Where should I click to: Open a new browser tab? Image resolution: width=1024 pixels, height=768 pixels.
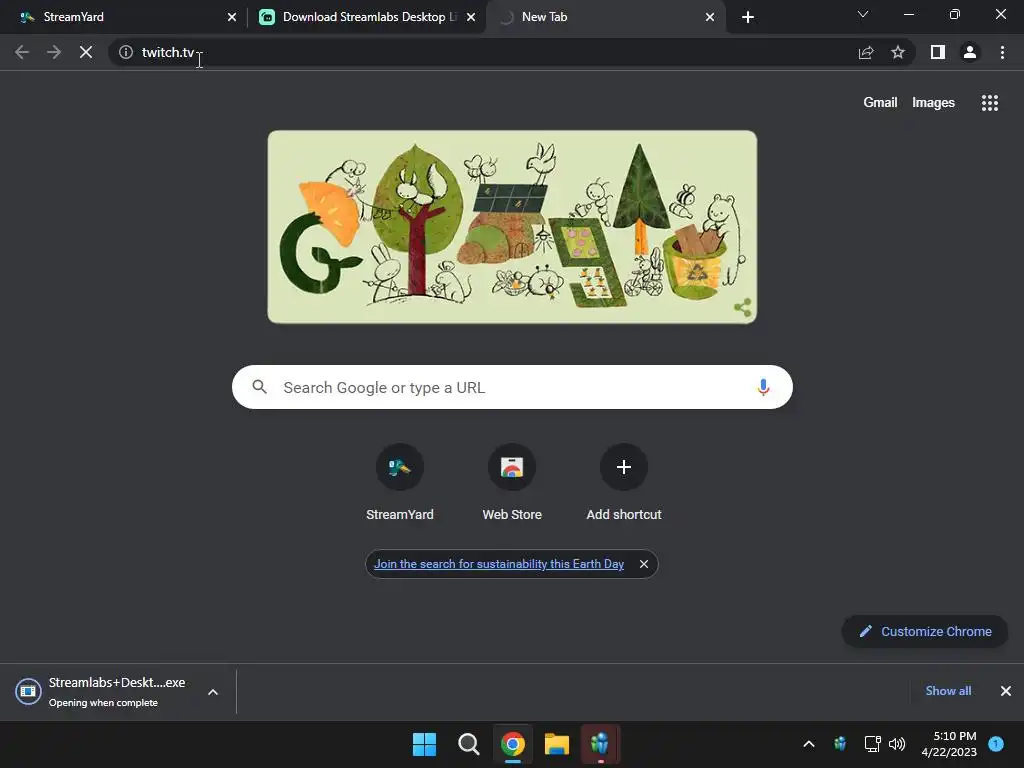point(748,17)
